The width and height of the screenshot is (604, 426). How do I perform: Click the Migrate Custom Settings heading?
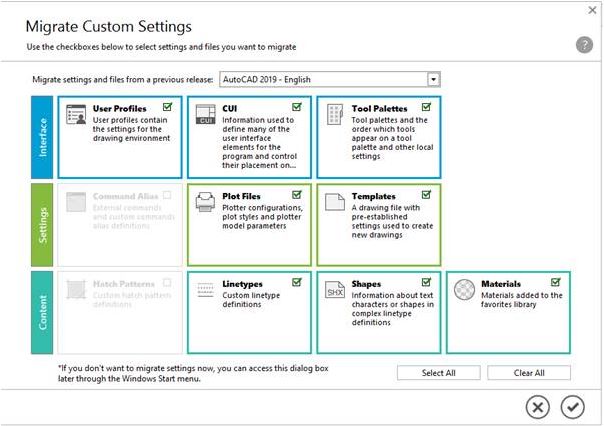click(109, 27)
